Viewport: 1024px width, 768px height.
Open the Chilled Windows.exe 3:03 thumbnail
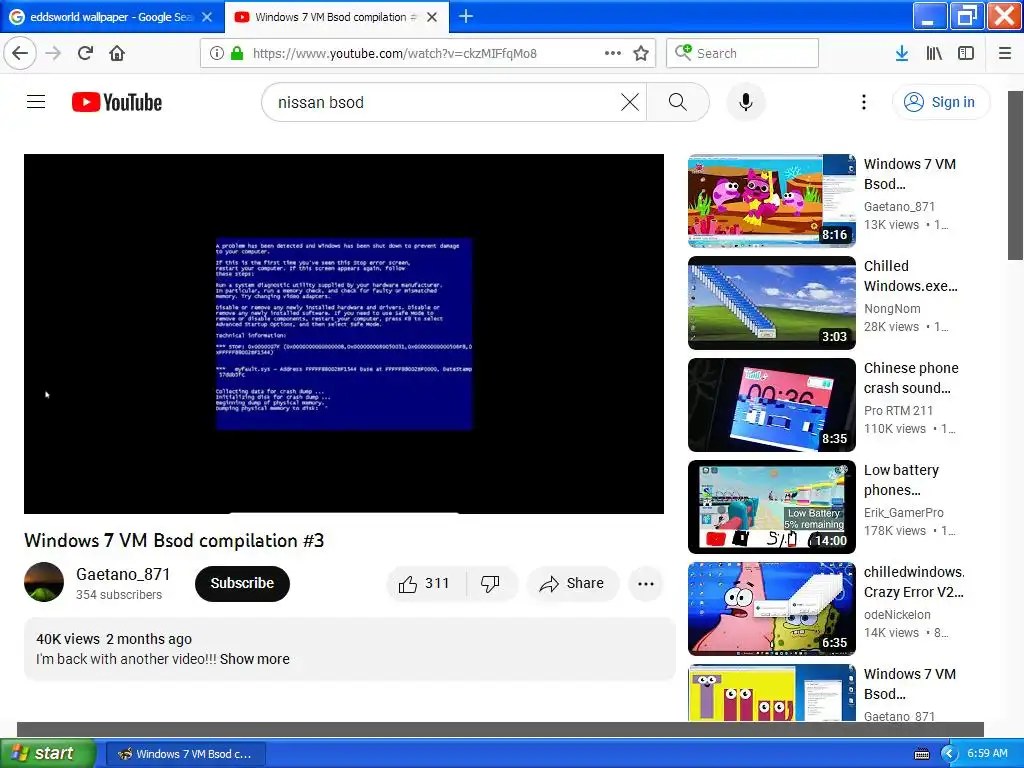tap(771, 302)
